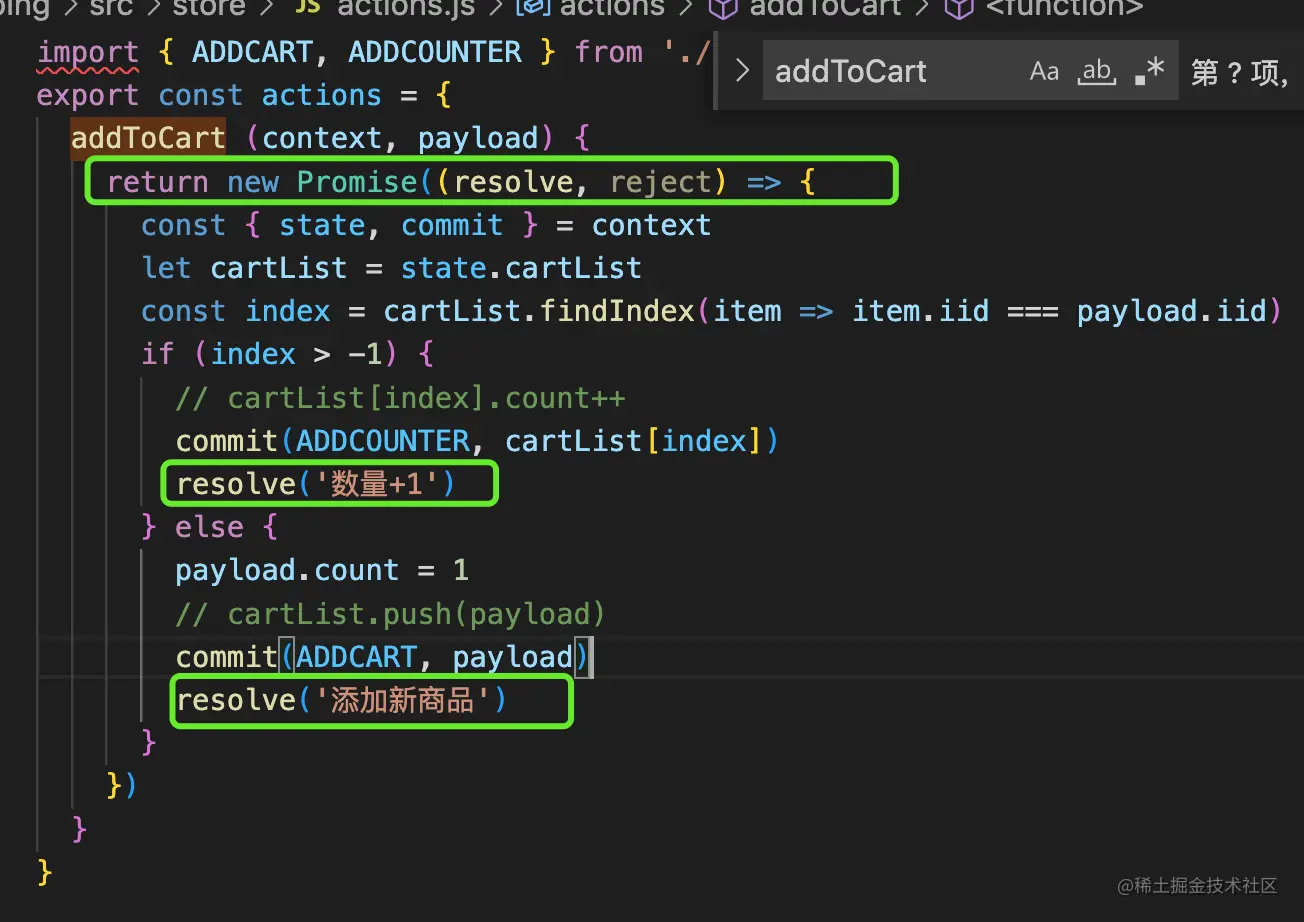
Task: Click the constant symbol icon before actions
Action: (x=534, y=8)
